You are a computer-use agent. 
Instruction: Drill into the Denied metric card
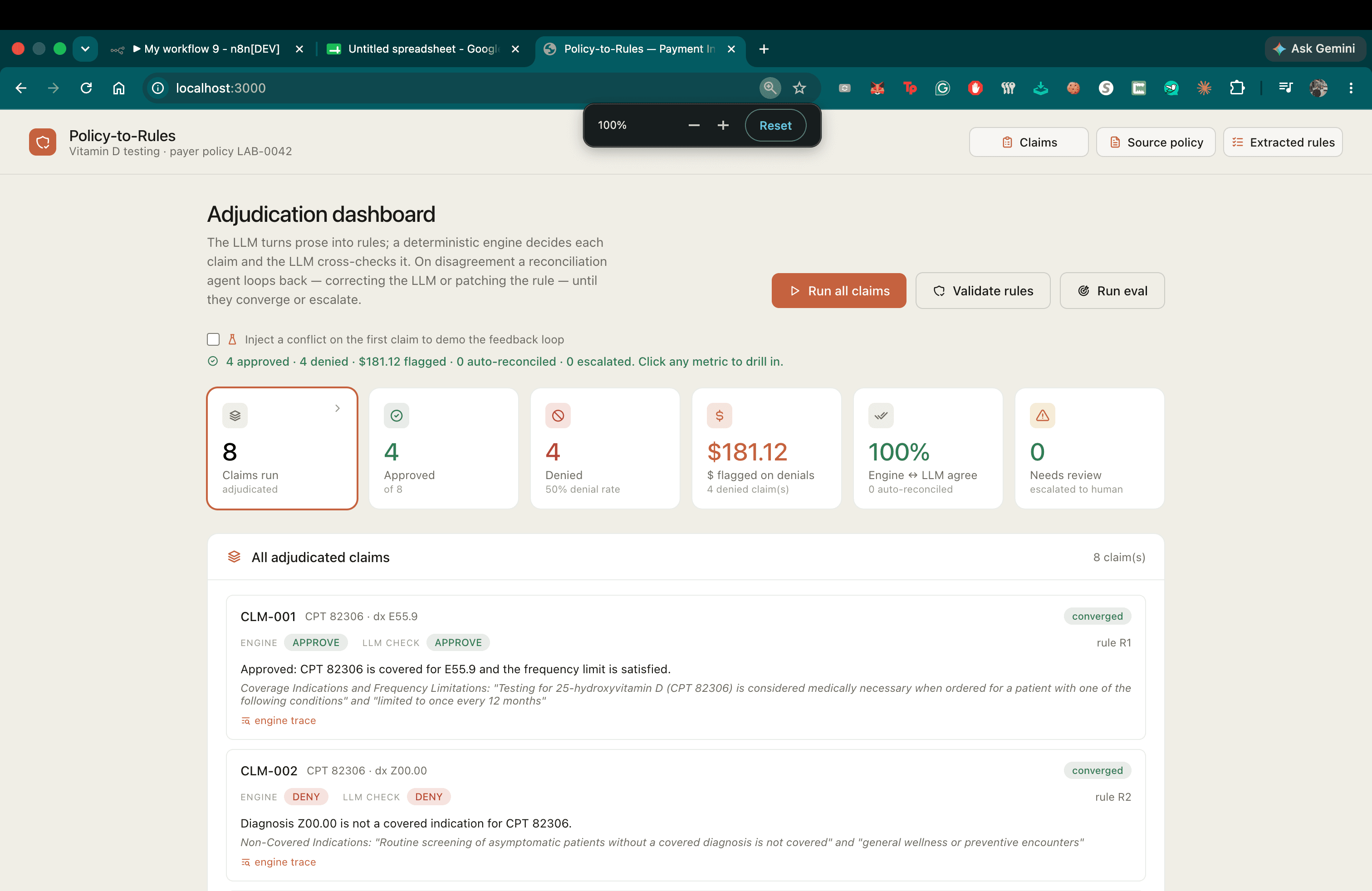point(605,448)
